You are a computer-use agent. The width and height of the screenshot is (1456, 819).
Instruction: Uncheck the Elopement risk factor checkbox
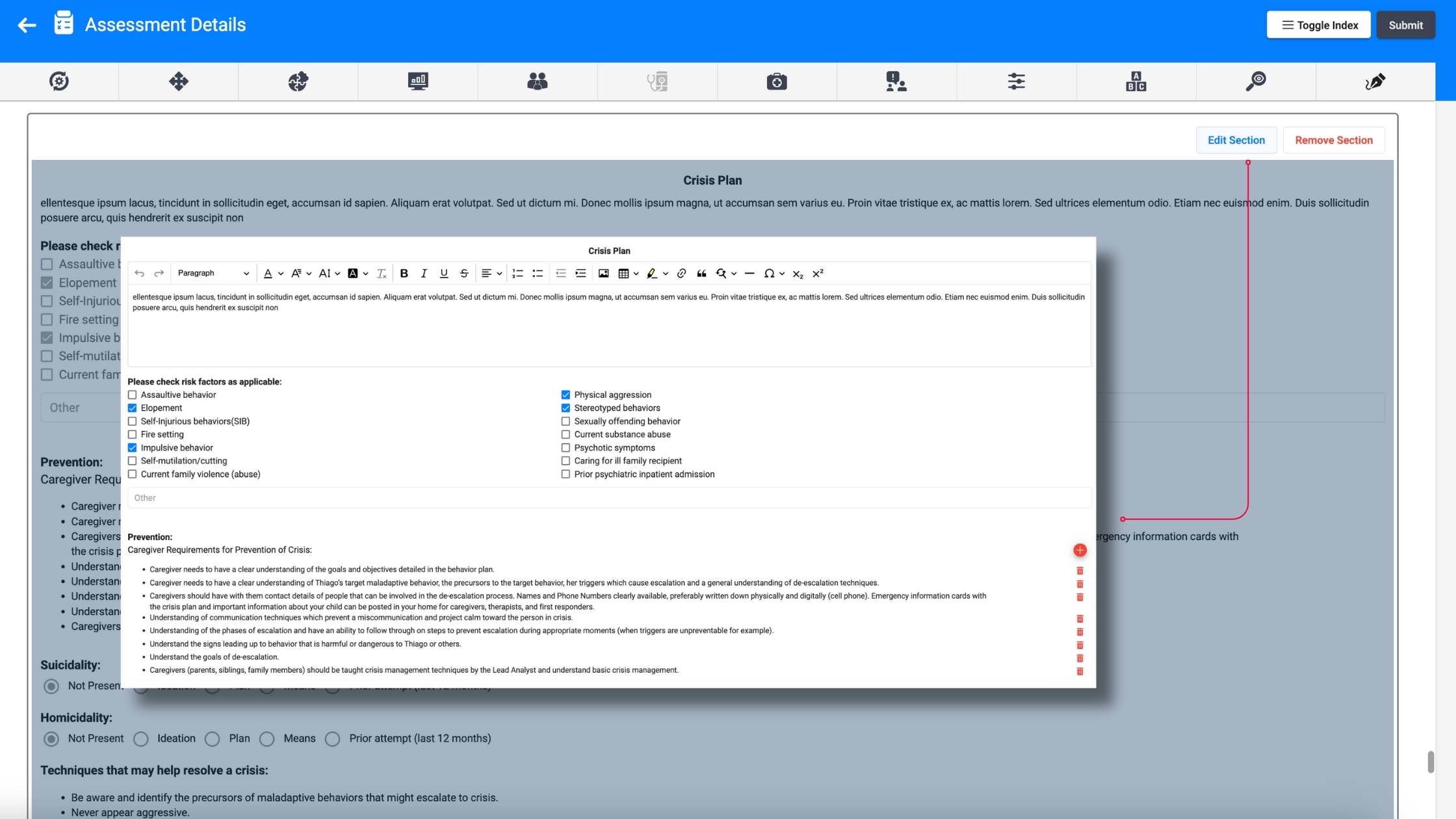pos(132,408)
